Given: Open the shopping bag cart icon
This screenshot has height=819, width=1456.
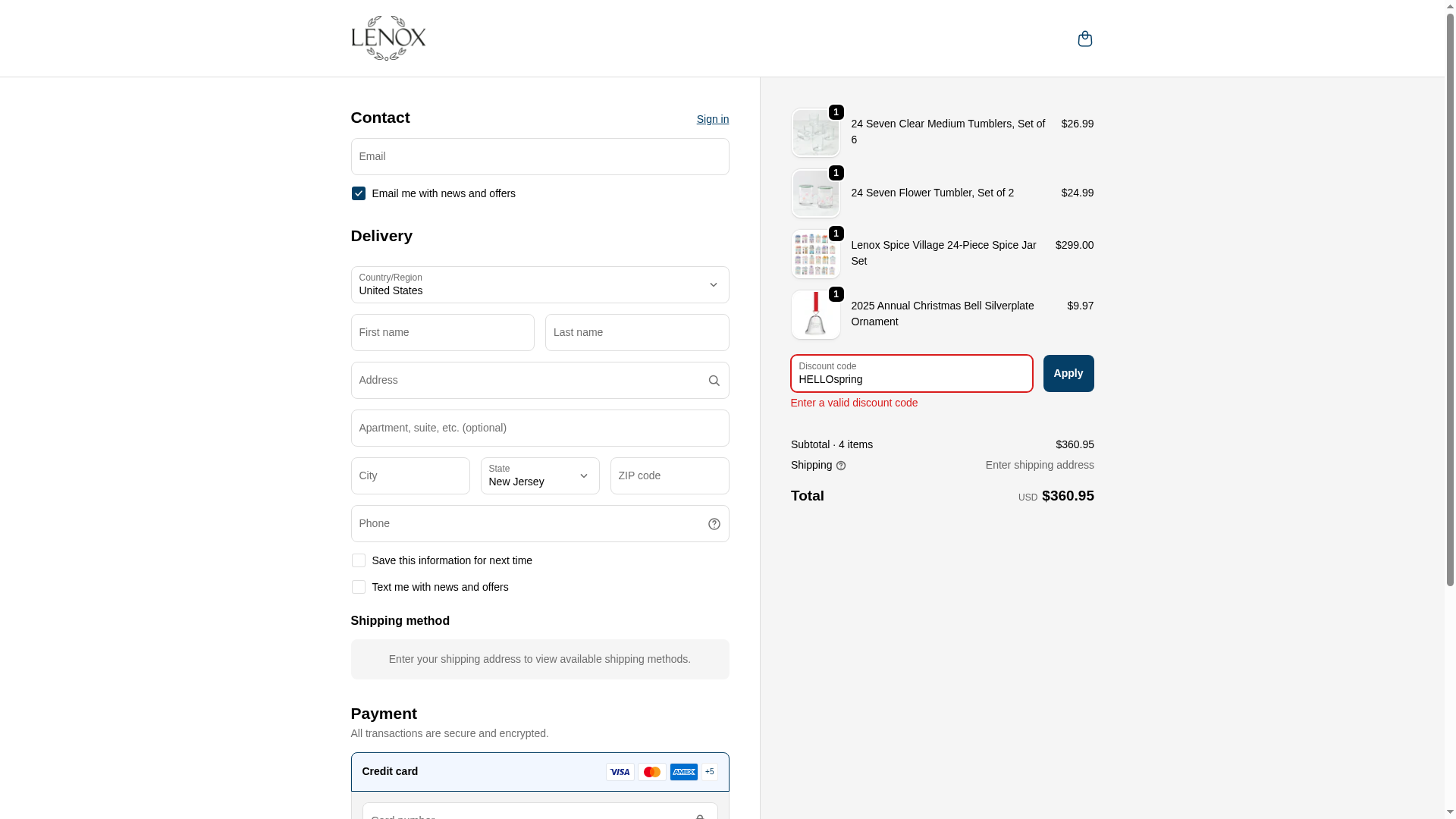Looking at the screenshot, I should pos(1084,39).
